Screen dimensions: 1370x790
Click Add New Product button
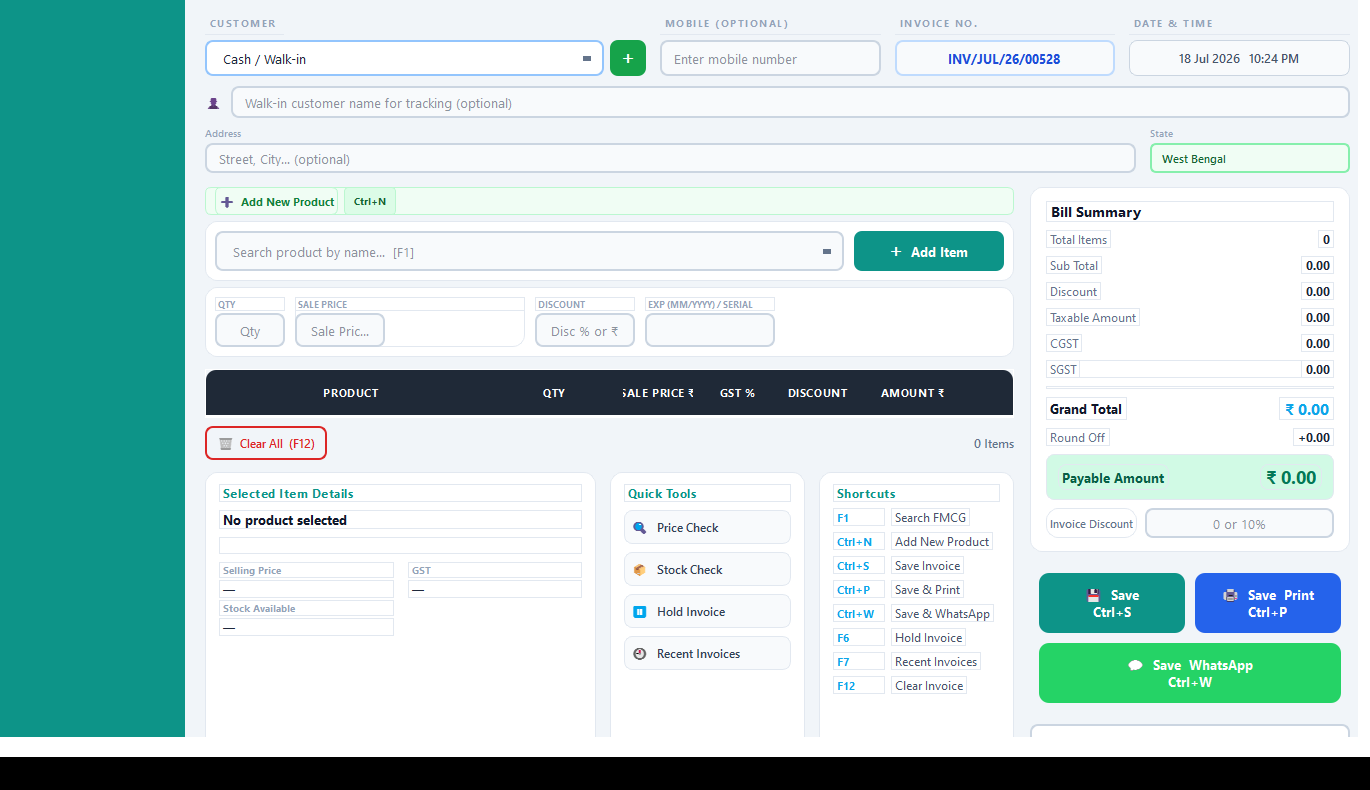(277, 202)
